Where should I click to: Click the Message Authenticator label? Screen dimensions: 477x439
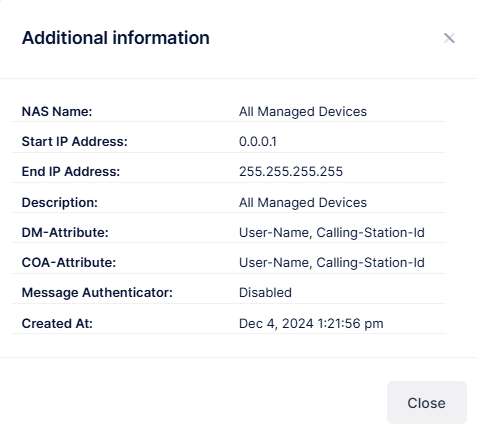(97, 292)
